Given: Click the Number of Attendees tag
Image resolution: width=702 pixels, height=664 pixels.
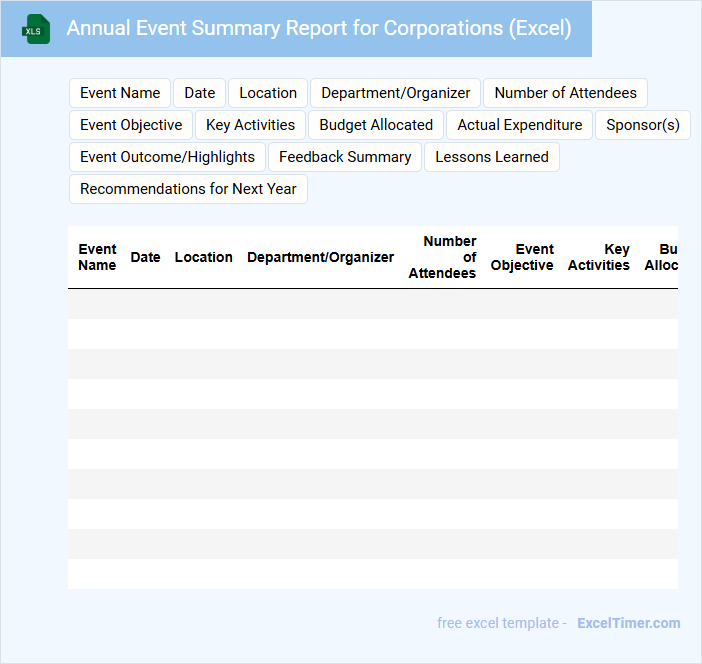Looking at the screenshot, I should 565,93.
